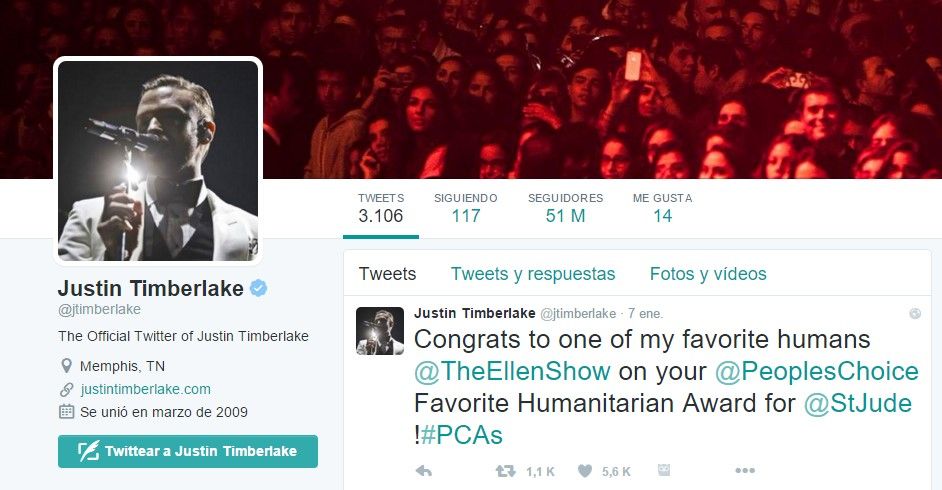Click the globe icon on the tweet
Viewport: 942px width, 490px height.
[x=915, y=313]
